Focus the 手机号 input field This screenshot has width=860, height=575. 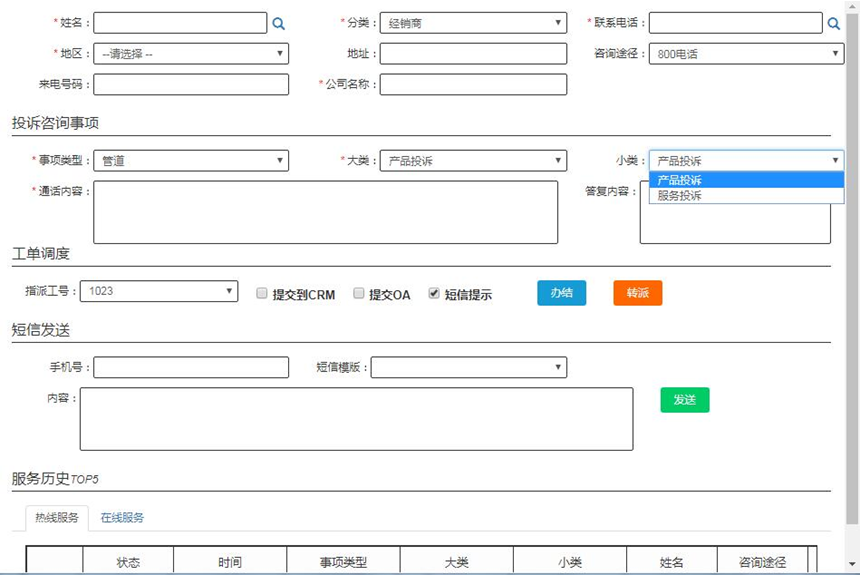(191, 368)
